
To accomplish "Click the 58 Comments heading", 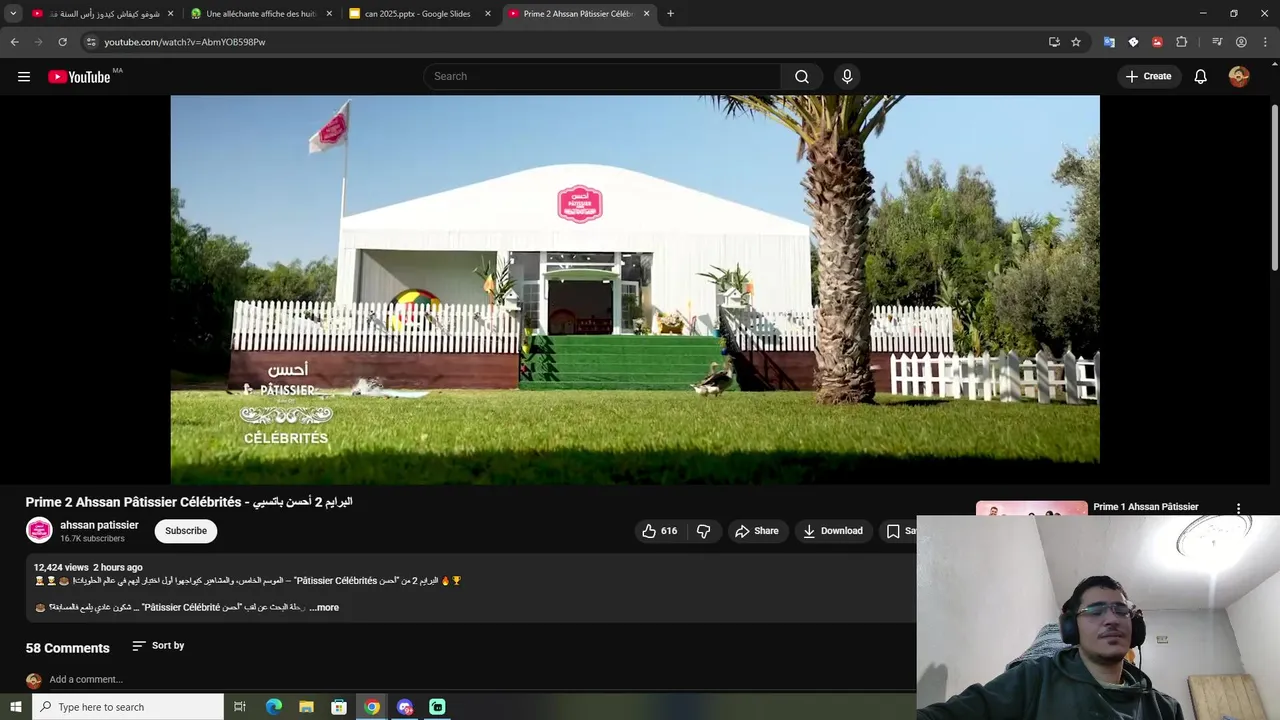I will 67,648.
